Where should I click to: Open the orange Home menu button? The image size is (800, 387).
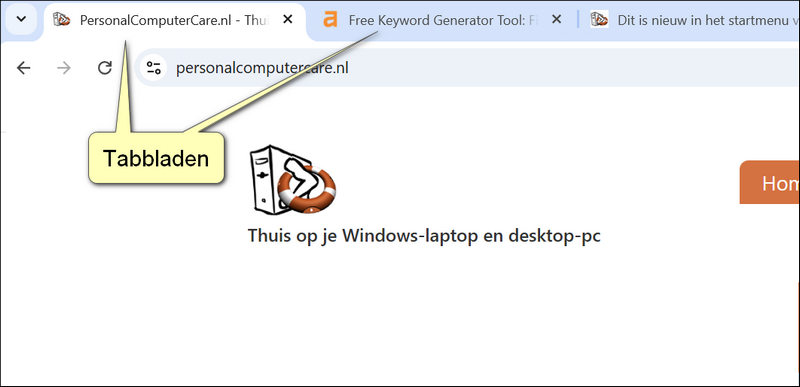coord(770,182)
